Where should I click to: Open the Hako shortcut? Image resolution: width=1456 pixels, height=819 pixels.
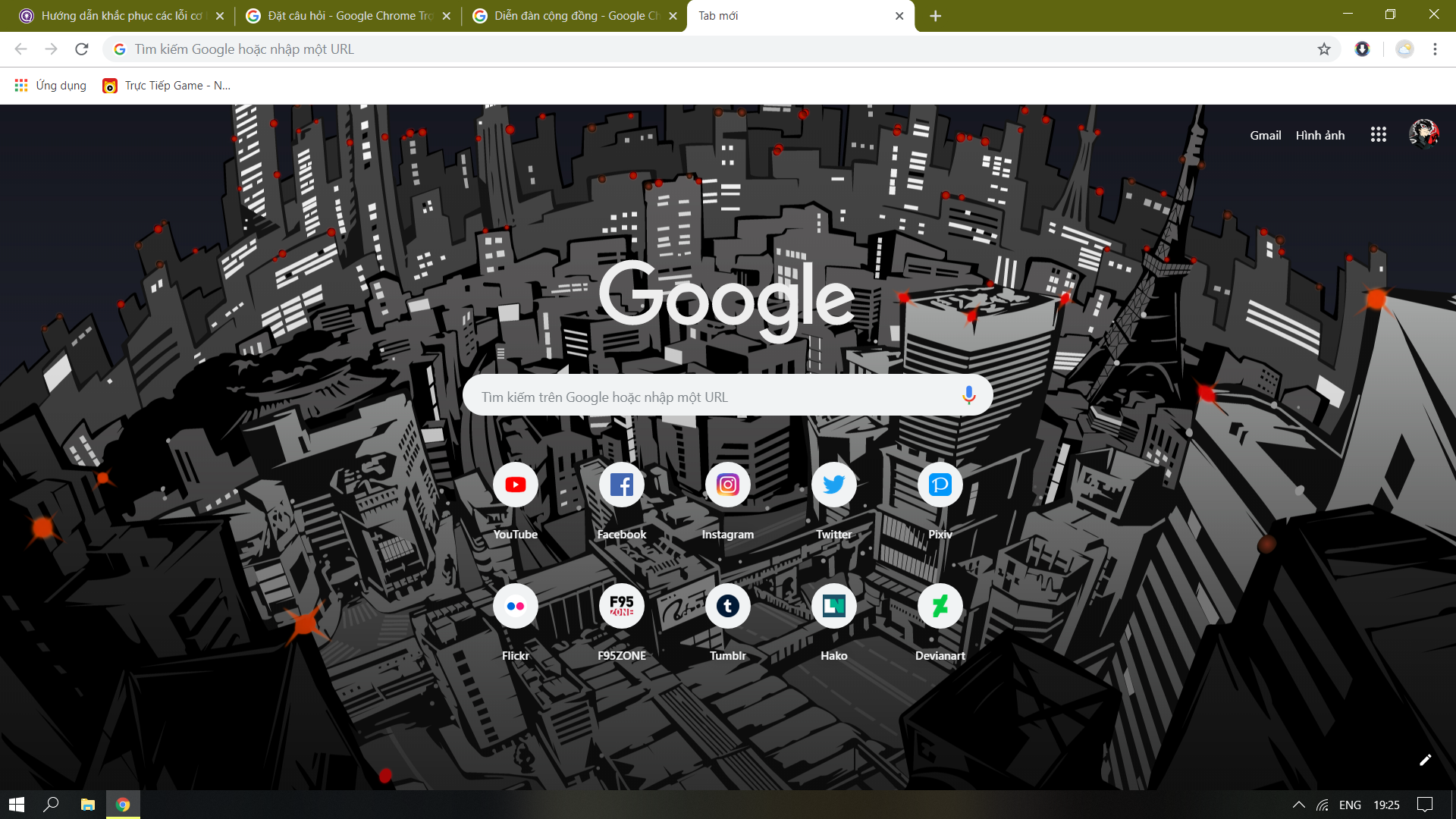[x=834, y=606]
